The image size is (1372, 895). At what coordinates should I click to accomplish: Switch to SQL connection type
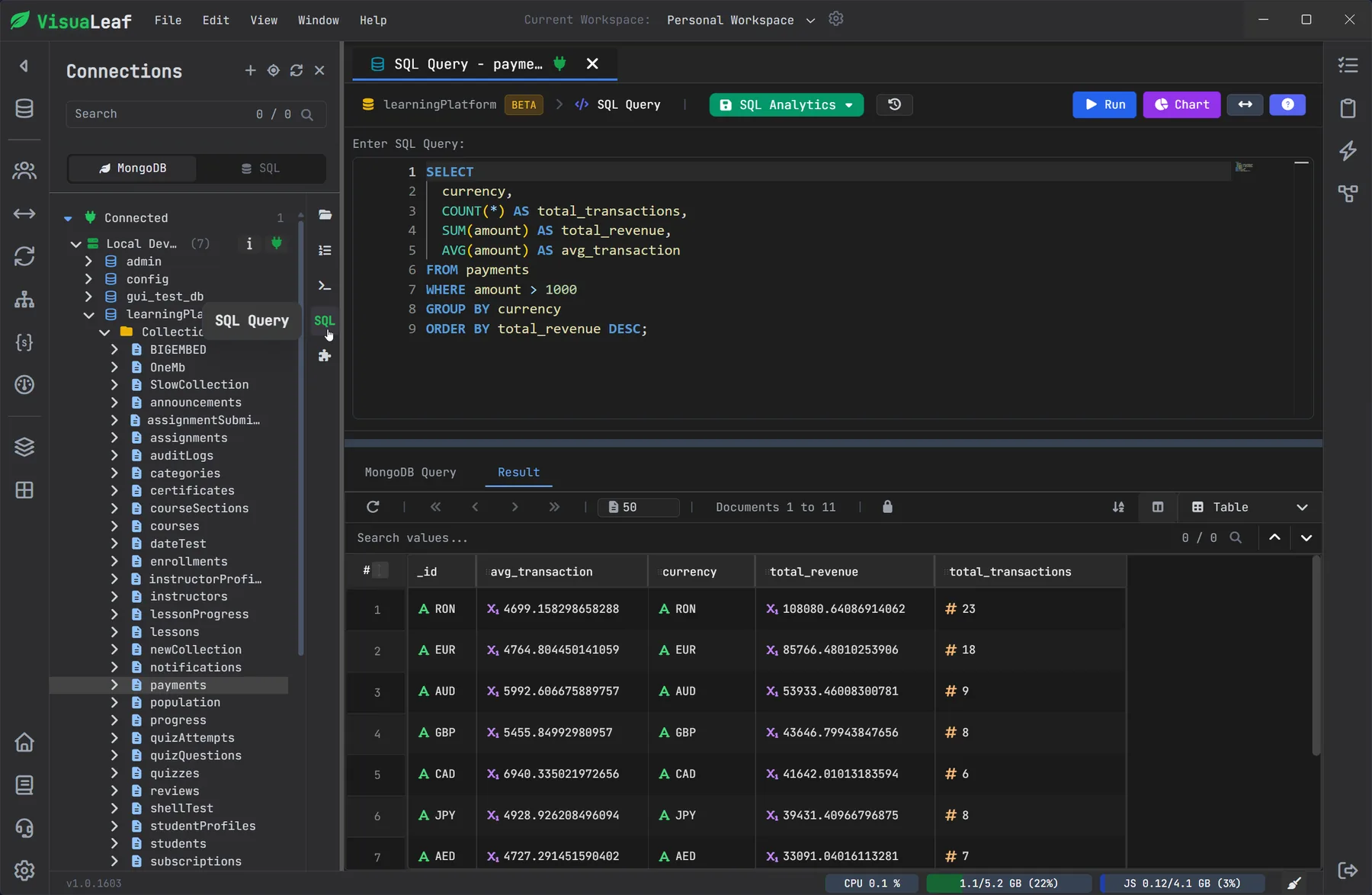click(261, 168)
